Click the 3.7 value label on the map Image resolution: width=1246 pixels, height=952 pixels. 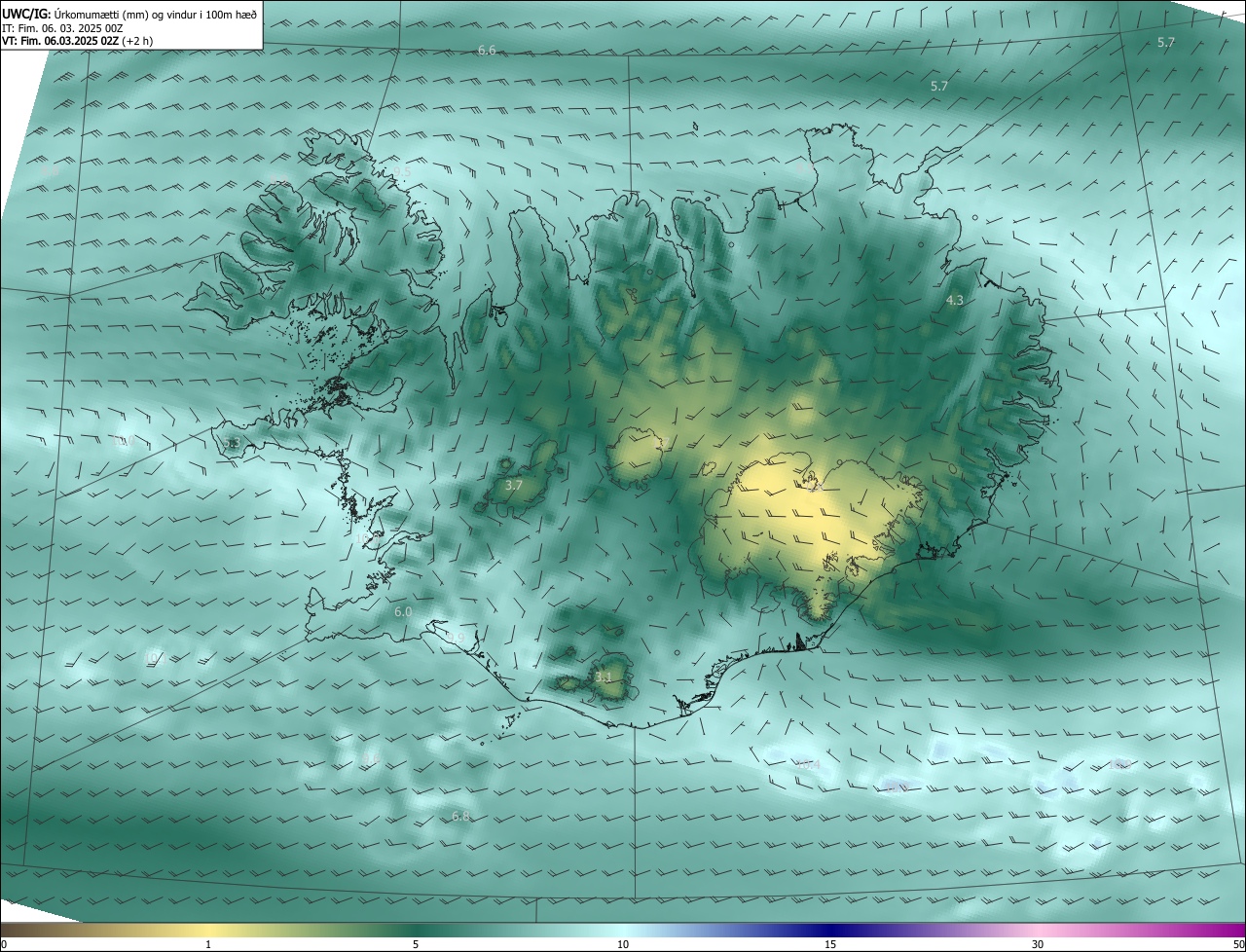click(514, 485)
